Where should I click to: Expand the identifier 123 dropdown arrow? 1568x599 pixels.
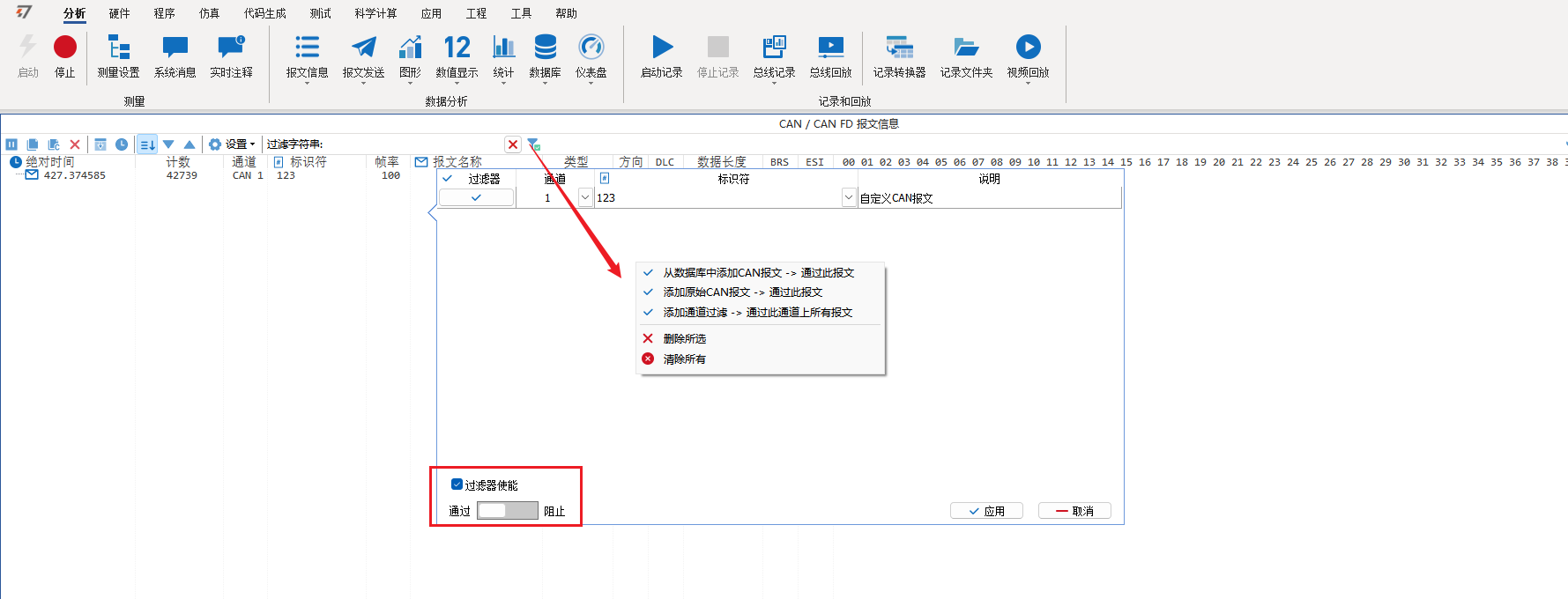849,198
